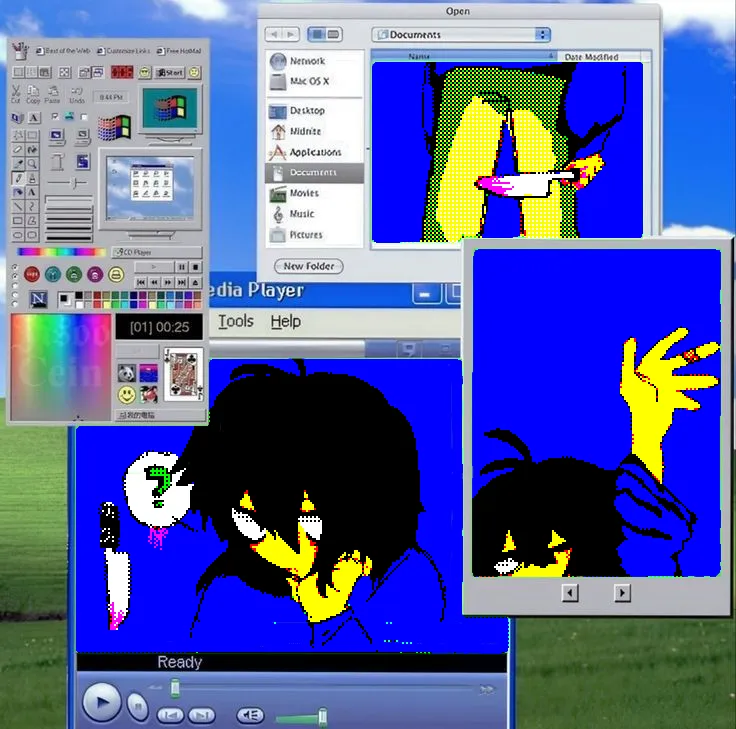This screenshot has height=729, width=736.
Task: Click the Jack of Clubs playing card
Action: click(183, 375)
